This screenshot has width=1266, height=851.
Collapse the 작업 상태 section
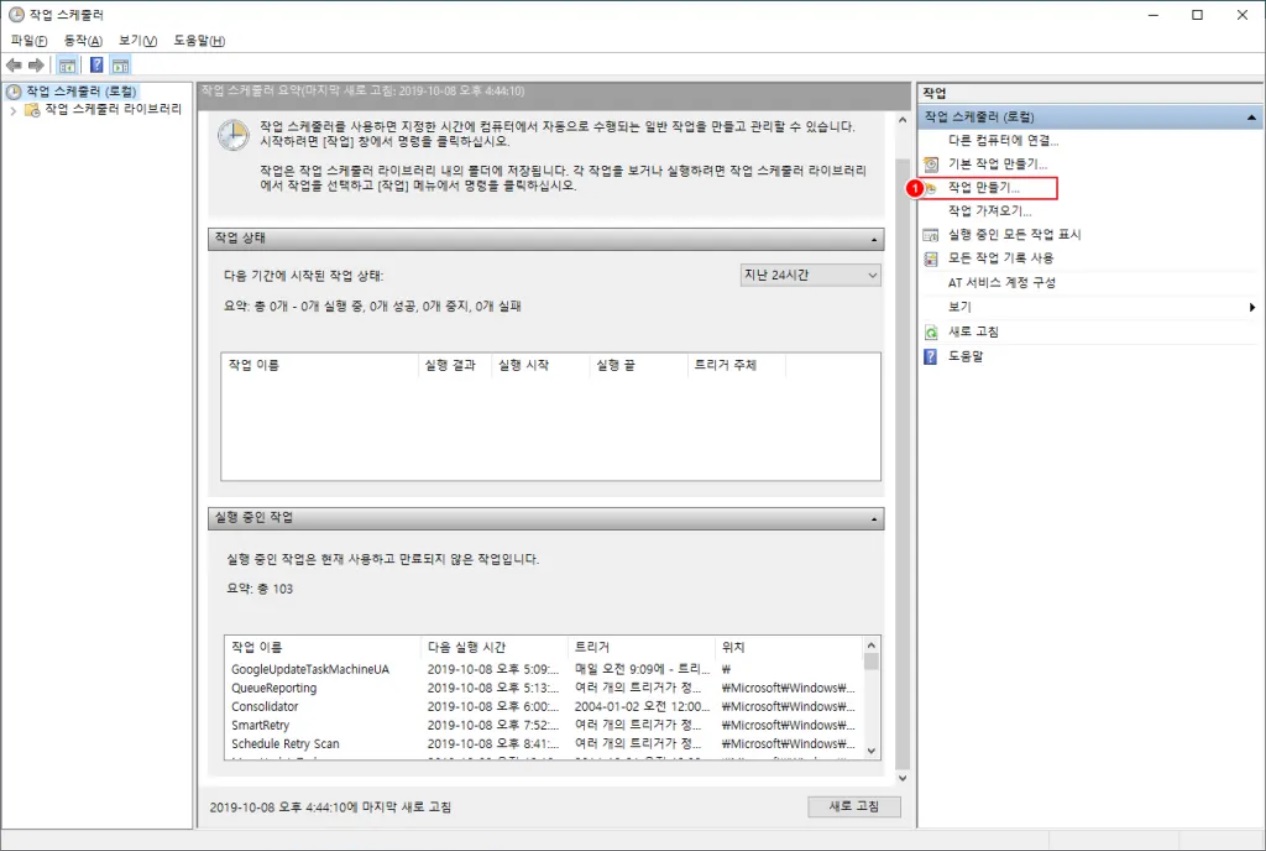click(x=875, y=240)
